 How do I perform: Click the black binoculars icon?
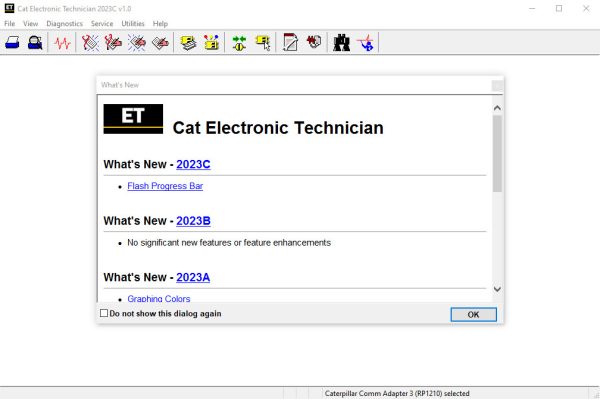coord(342,42)
